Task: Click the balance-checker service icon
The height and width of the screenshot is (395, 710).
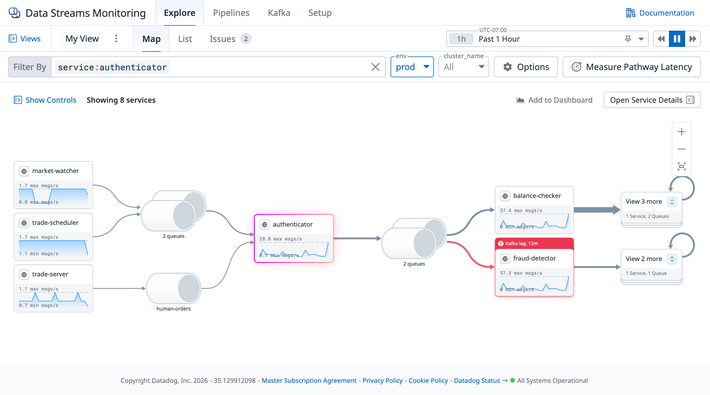Action: tap(505, 196)
